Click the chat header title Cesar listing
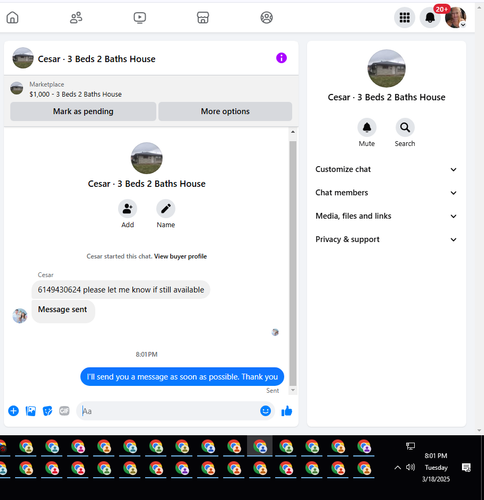The image size is (484, 500). click(x=96, y=59)
